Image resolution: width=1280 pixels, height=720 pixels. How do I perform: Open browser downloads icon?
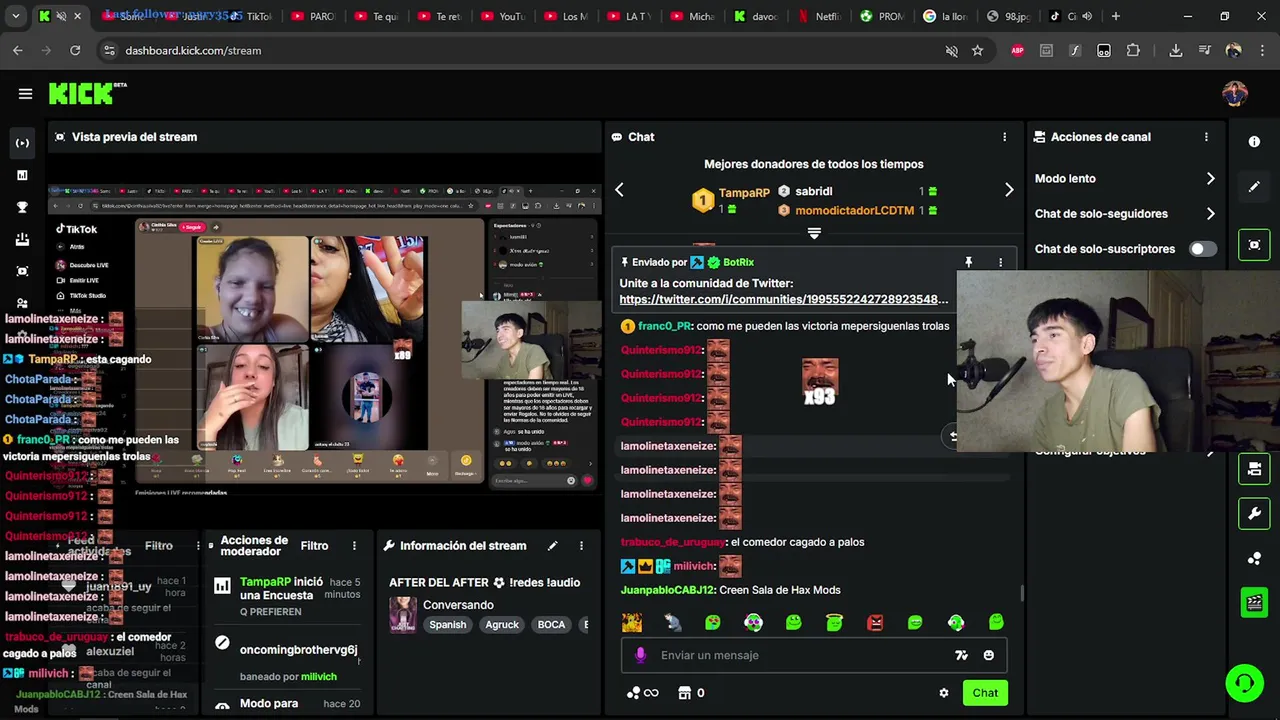1175,50
